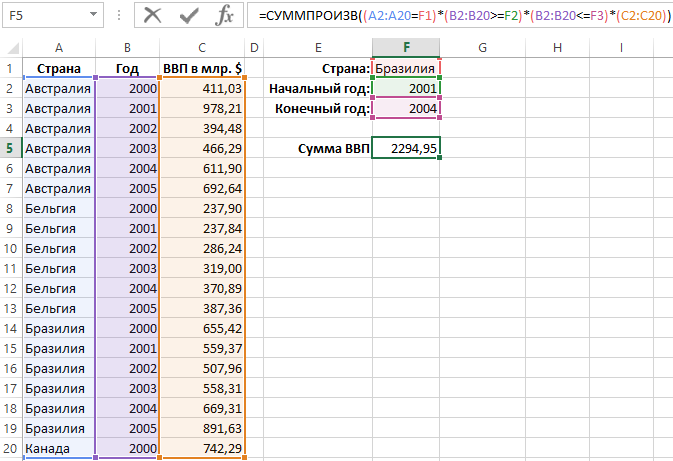The height and width of the screenshot is (461, 673).
Task: Select column E header
Action: [318, 48]
